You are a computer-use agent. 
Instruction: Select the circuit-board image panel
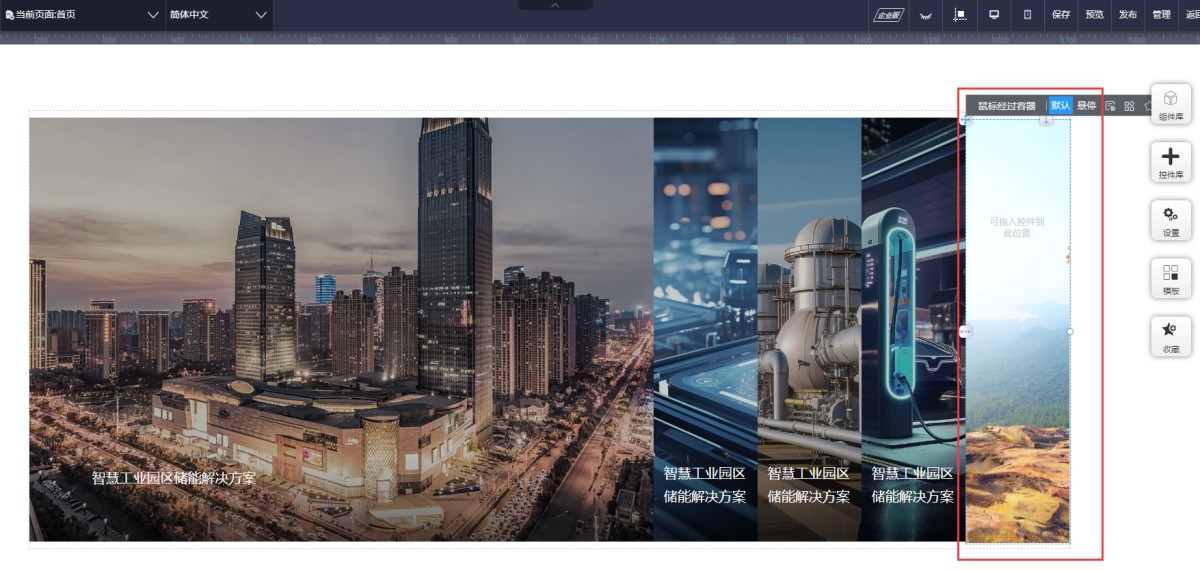point(706,329)
